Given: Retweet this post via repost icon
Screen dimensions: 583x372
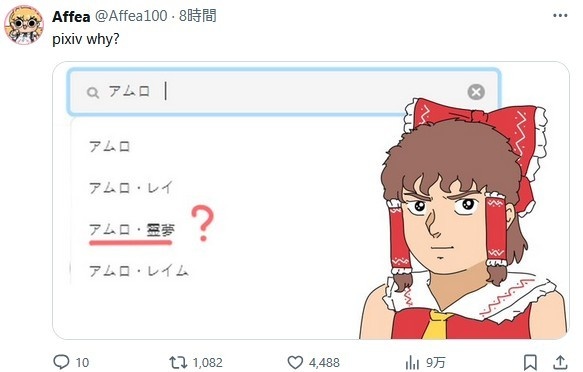Looking at the screenshot, I should [x=178, y=362].
